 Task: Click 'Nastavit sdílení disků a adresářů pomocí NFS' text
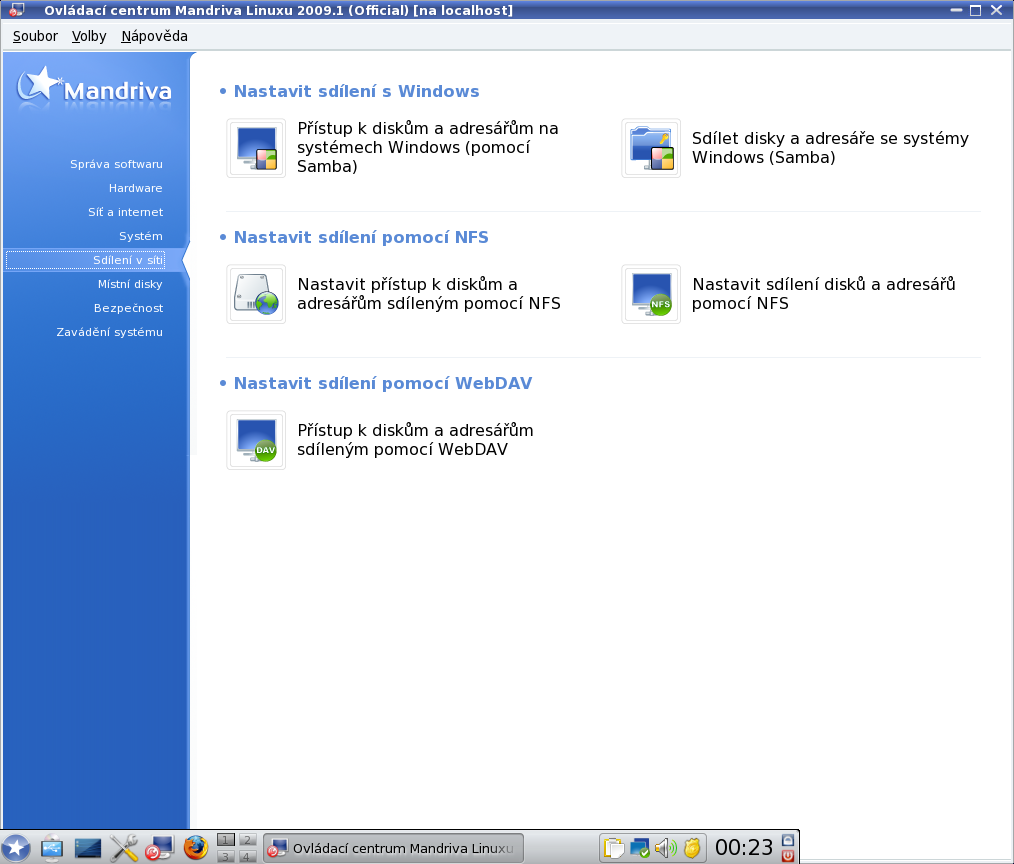click(823, 294)
